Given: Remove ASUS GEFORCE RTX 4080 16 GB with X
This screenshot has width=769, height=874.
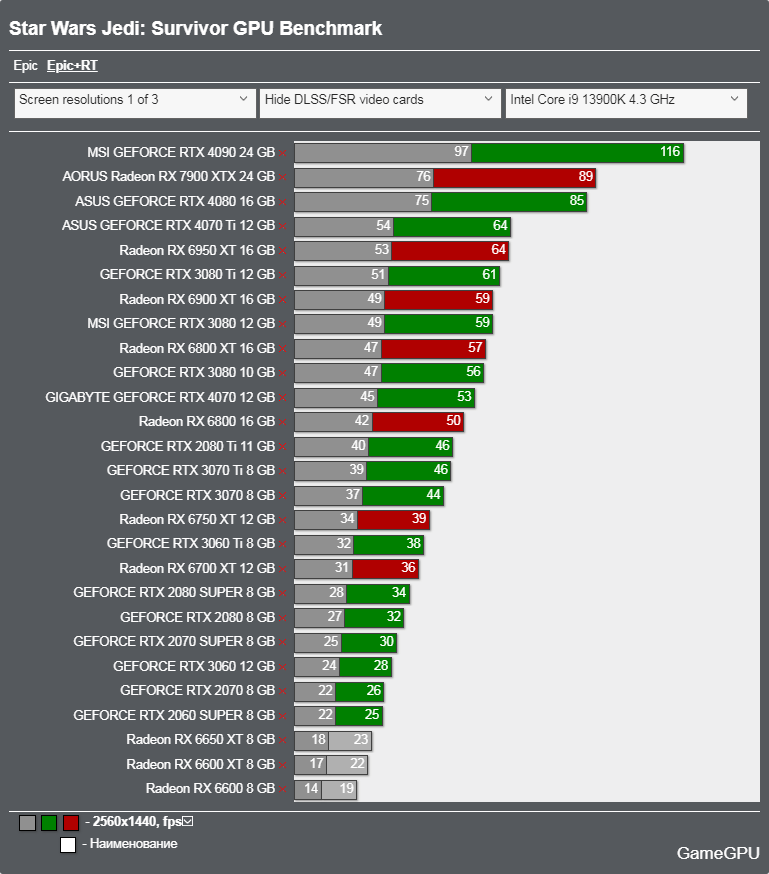Looking at the screenshot, I should click(283, 202).
